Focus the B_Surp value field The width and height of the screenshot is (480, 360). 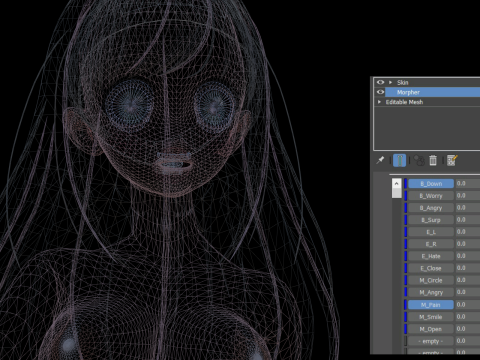468,220
